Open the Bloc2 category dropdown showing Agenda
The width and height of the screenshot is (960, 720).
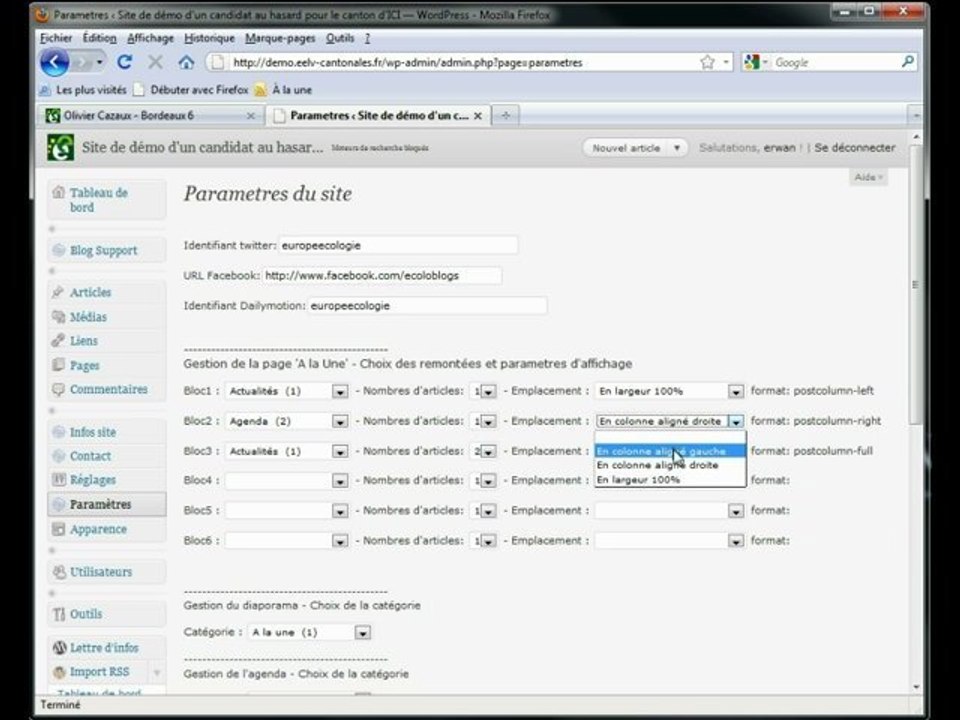pos(287,421)
